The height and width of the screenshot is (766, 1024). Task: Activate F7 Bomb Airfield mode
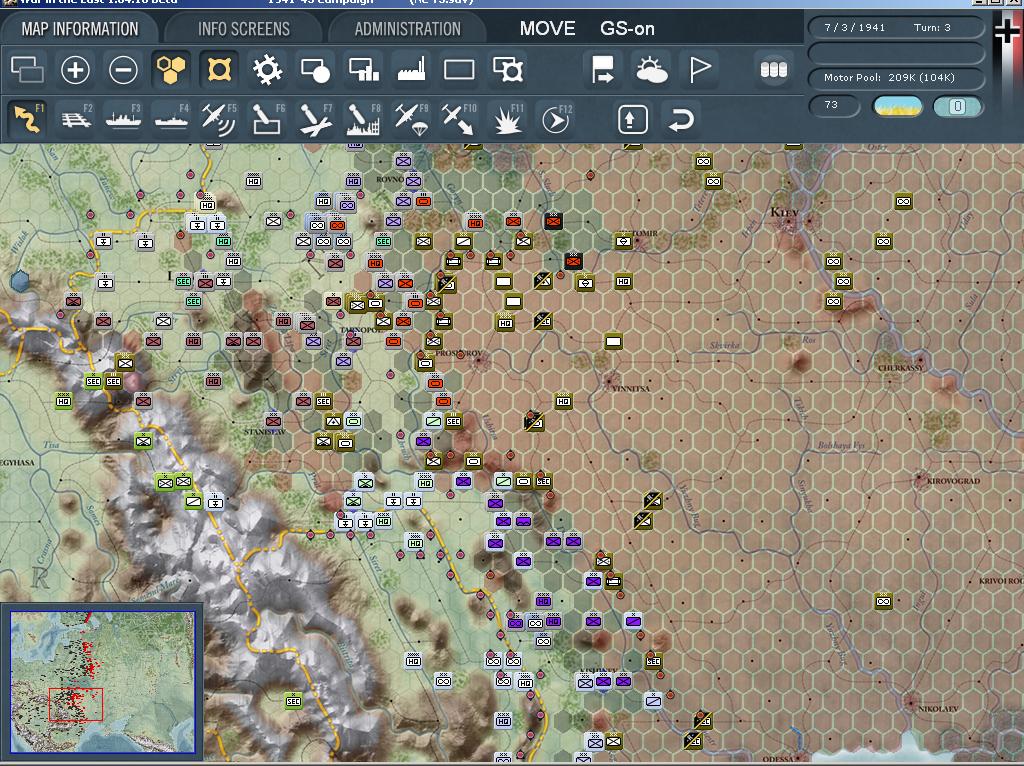(x=315, y=119)
